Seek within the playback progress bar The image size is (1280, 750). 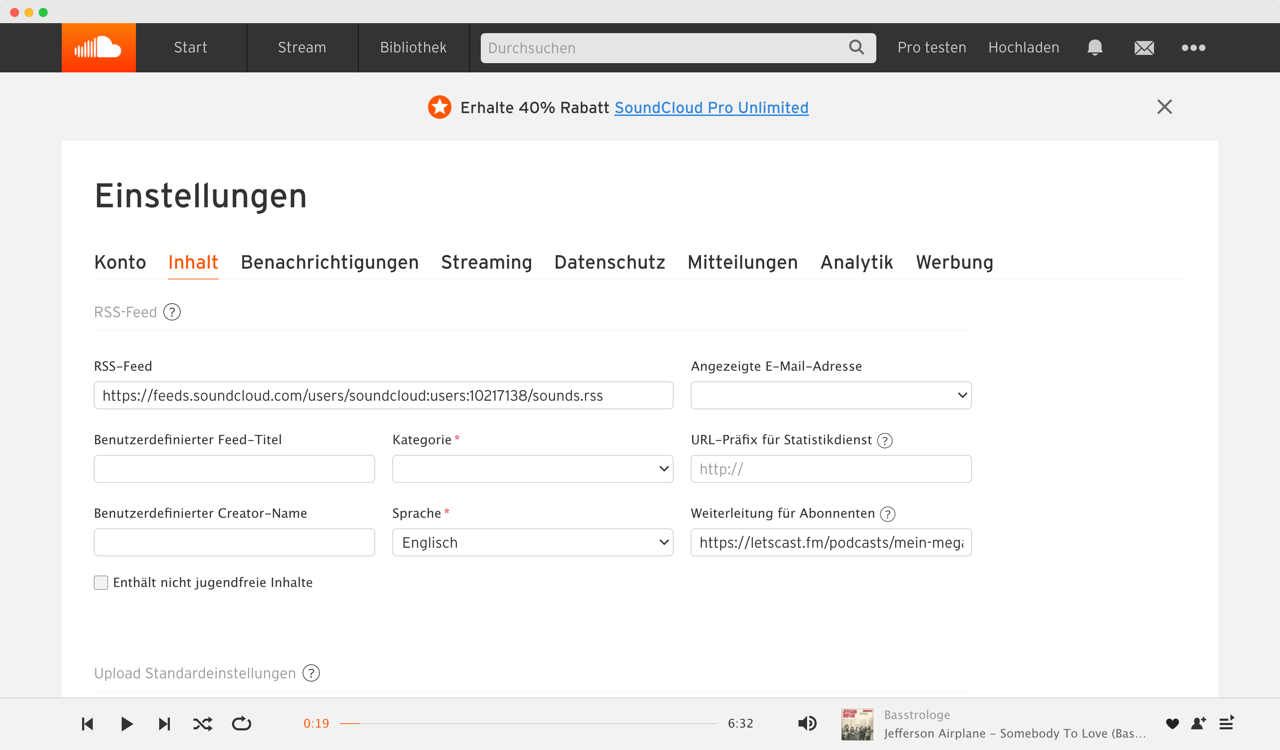coord(529,724)
